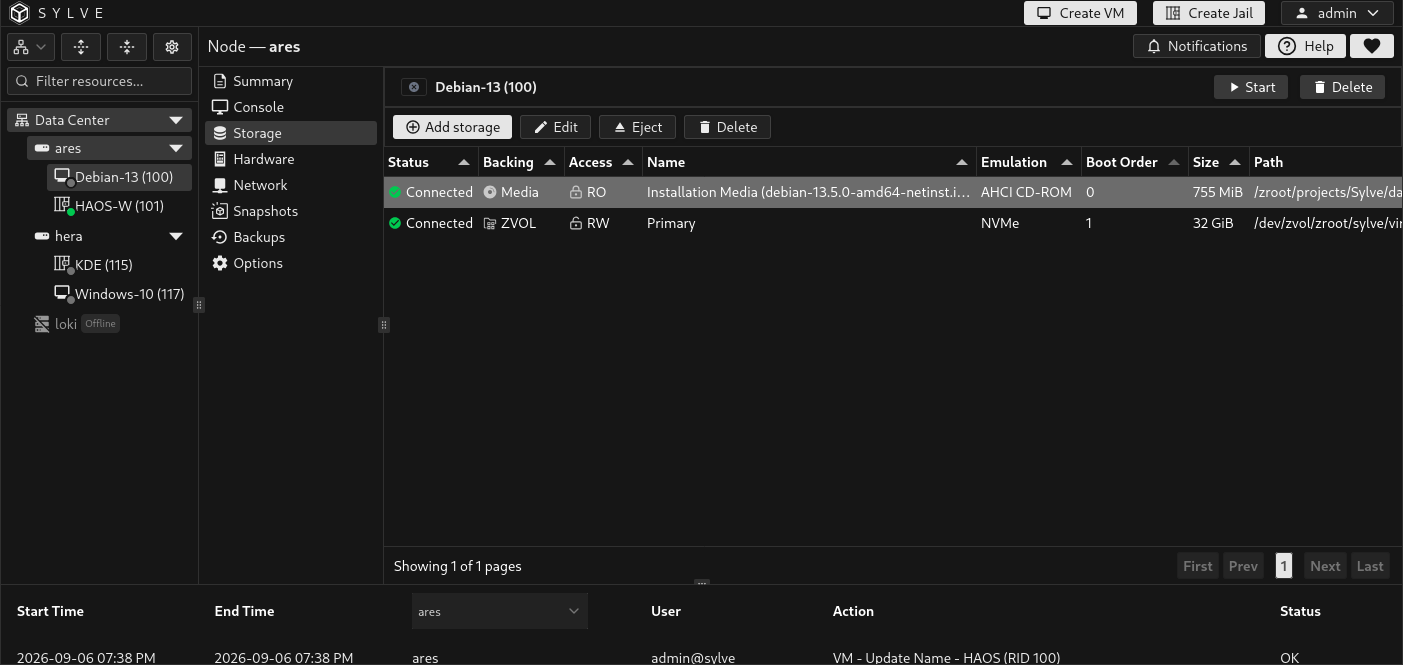The width and height of the screenshot is (1403, 665).
Task: Click the Help button
Action: coord(1305,46)
